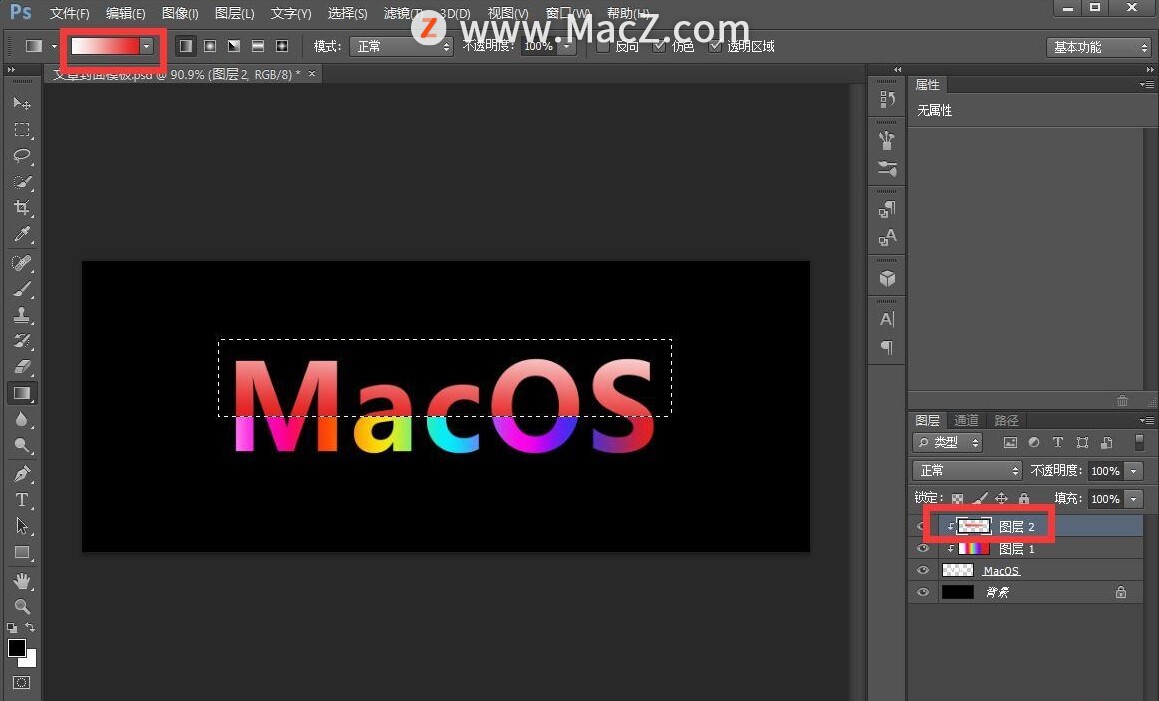Select the Horizontal Type tool

pyautogui.click(x=22, y=500)
